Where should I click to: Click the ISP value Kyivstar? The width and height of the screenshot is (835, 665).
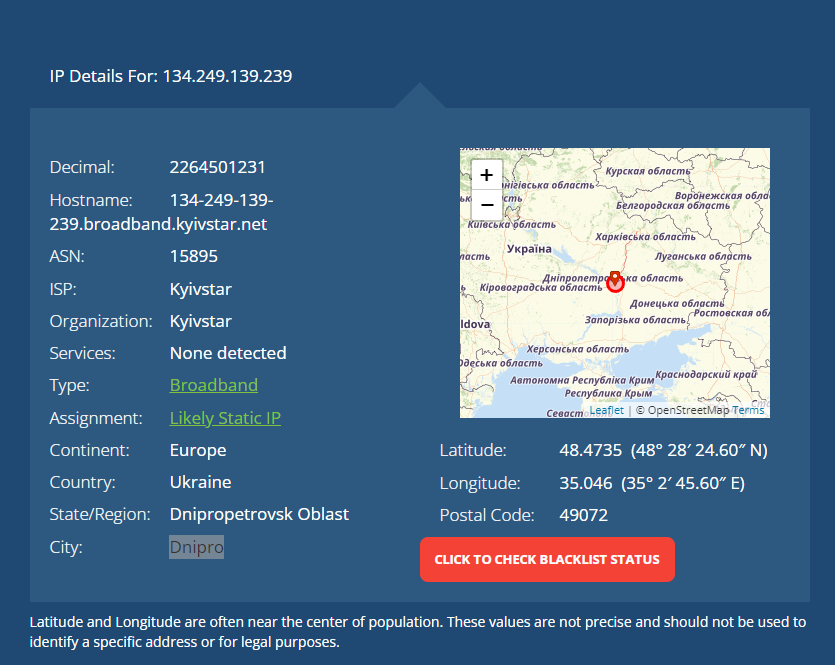tap(200, 289)
